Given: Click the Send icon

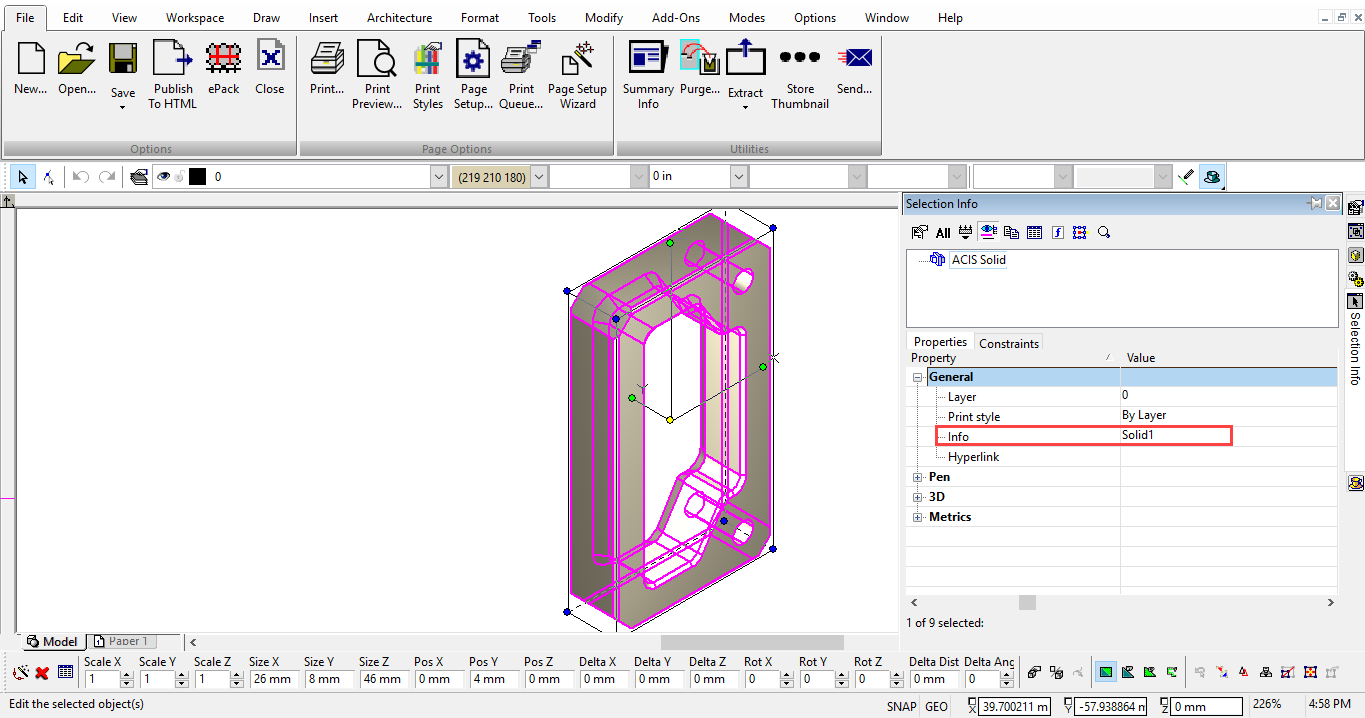Looking at the screenshot, I should tap(854, 58).
